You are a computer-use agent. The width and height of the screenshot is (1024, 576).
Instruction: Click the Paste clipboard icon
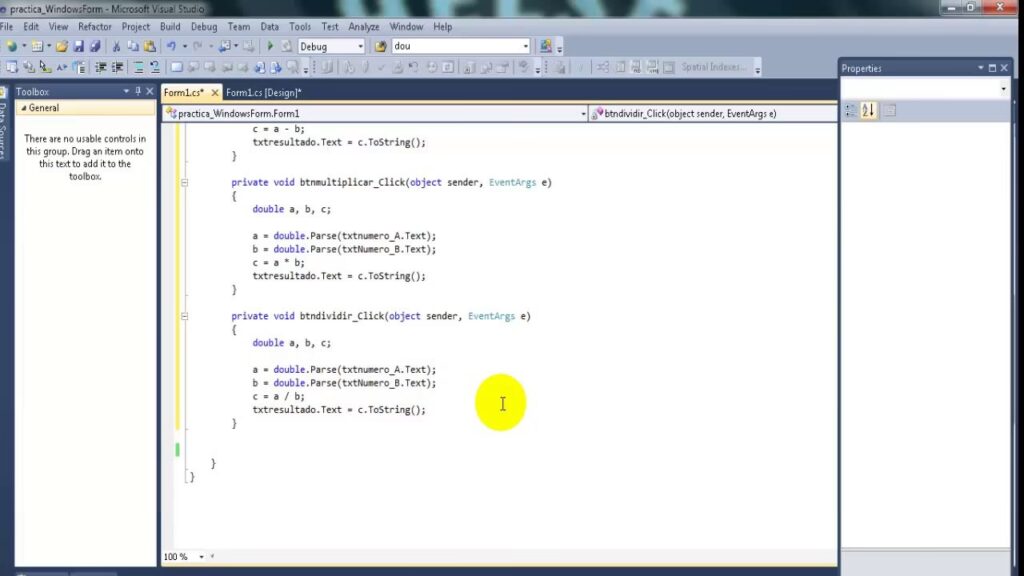[x=147, y=46]
